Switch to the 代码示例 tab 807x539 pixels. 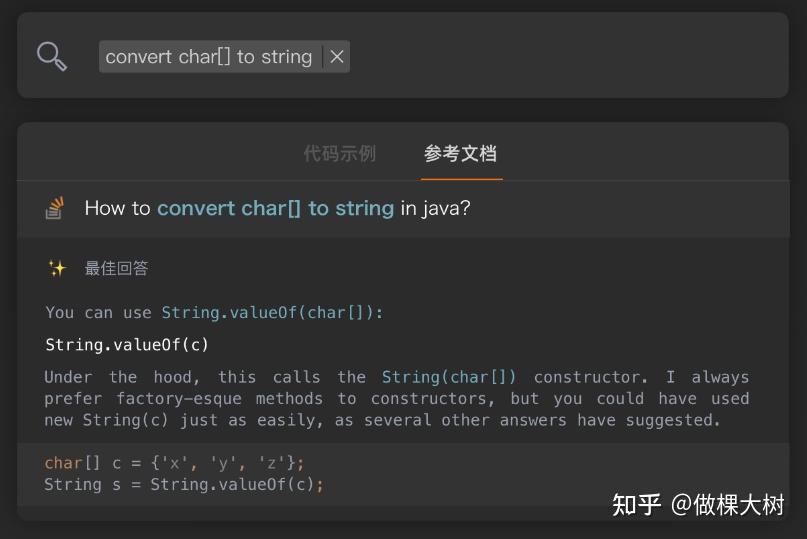(340, 153)
